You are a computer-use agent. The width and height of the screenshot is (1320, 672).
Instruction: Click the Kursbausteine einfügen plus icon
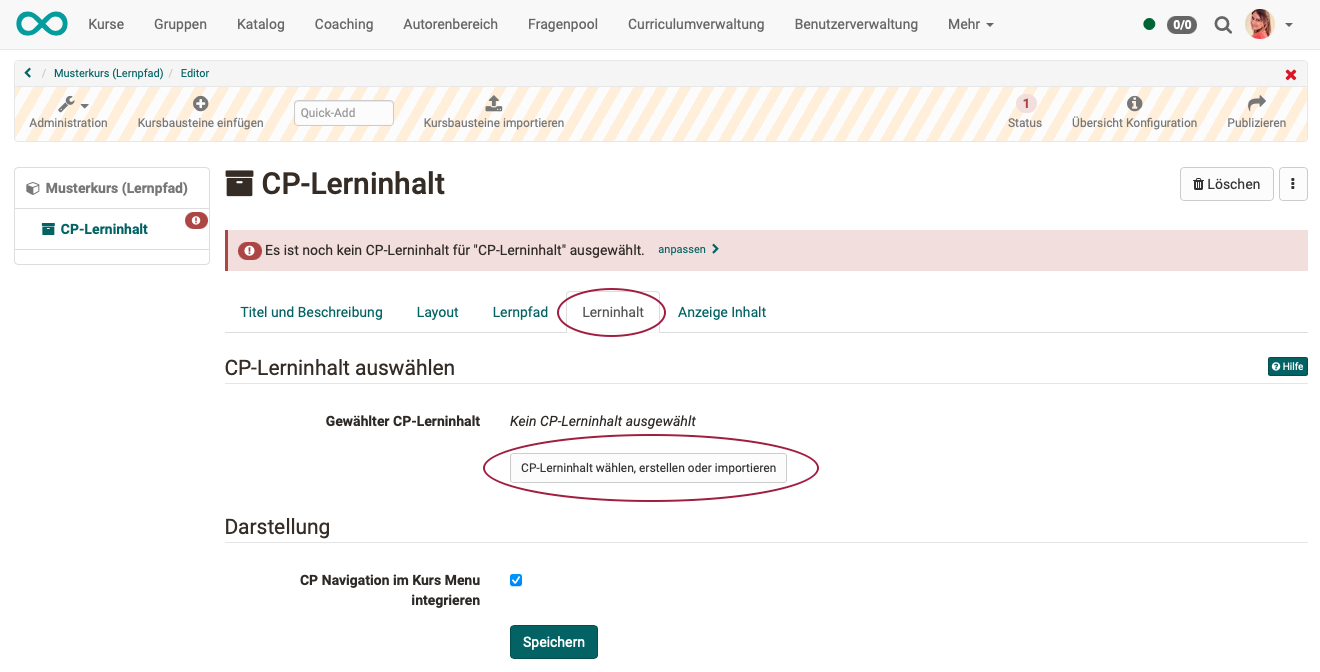[x=200, y=101]
